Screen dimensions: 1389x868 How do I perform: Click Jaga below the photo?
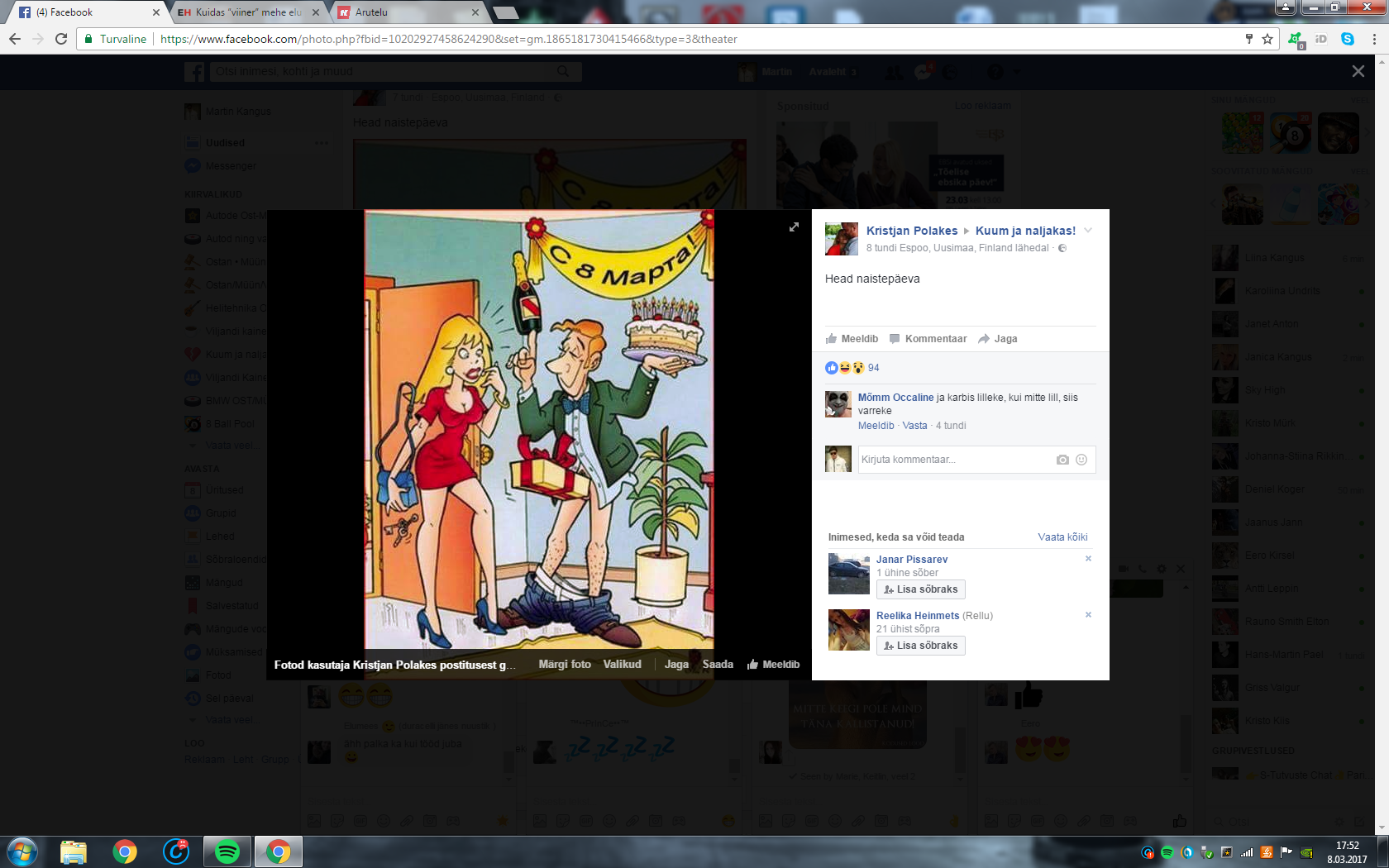676,665
